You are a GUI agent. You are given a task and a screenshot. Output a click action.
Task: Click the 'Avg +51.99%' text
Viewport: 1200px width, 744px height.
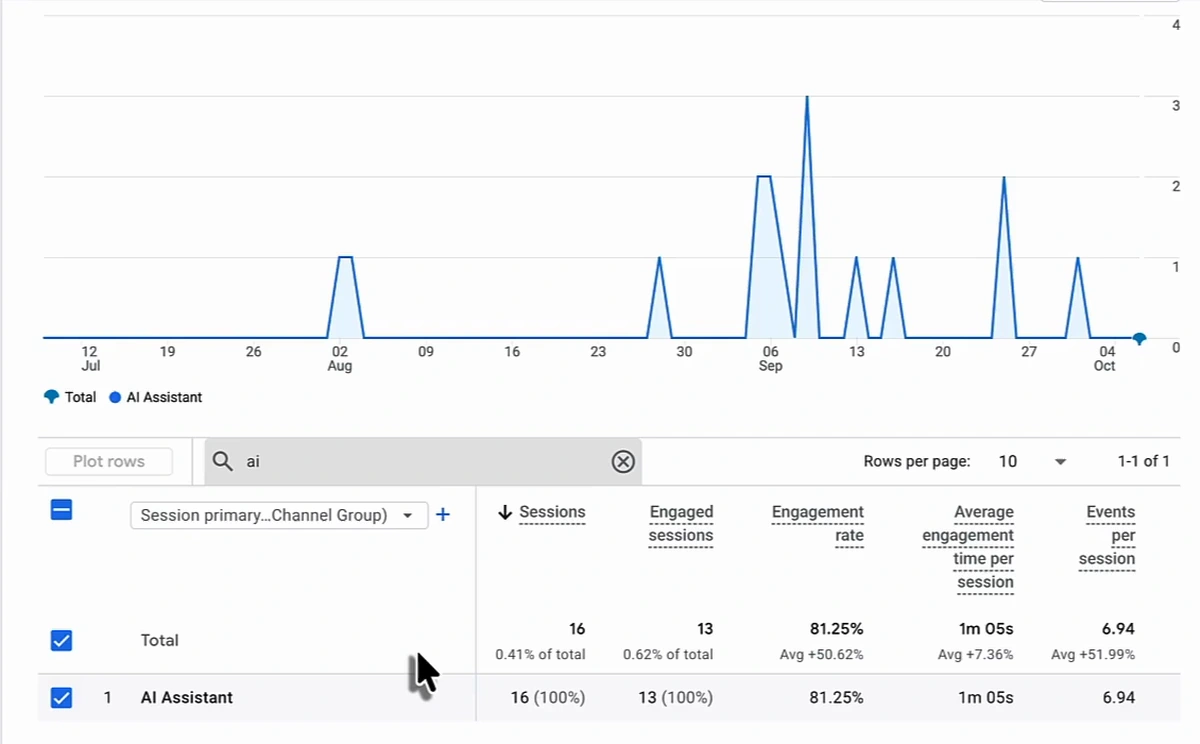(x=1093, y=654)
